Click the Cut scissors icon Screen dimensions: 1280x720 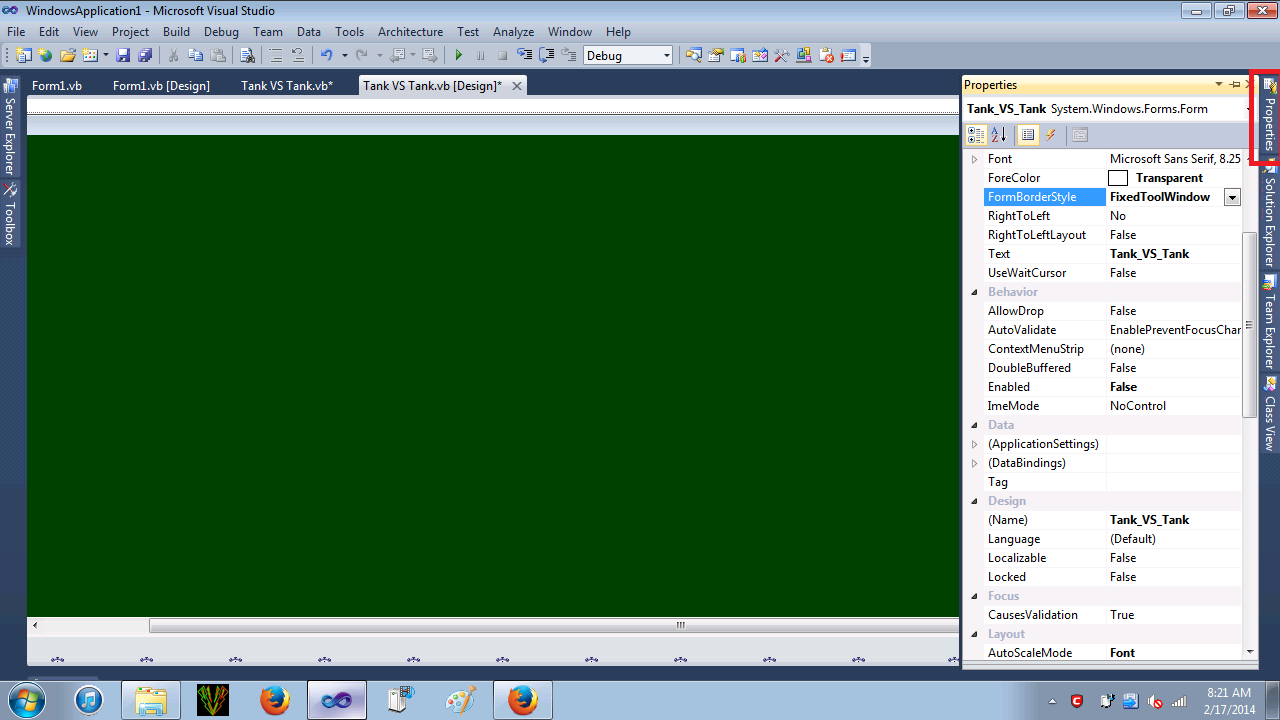pos(173,56)
